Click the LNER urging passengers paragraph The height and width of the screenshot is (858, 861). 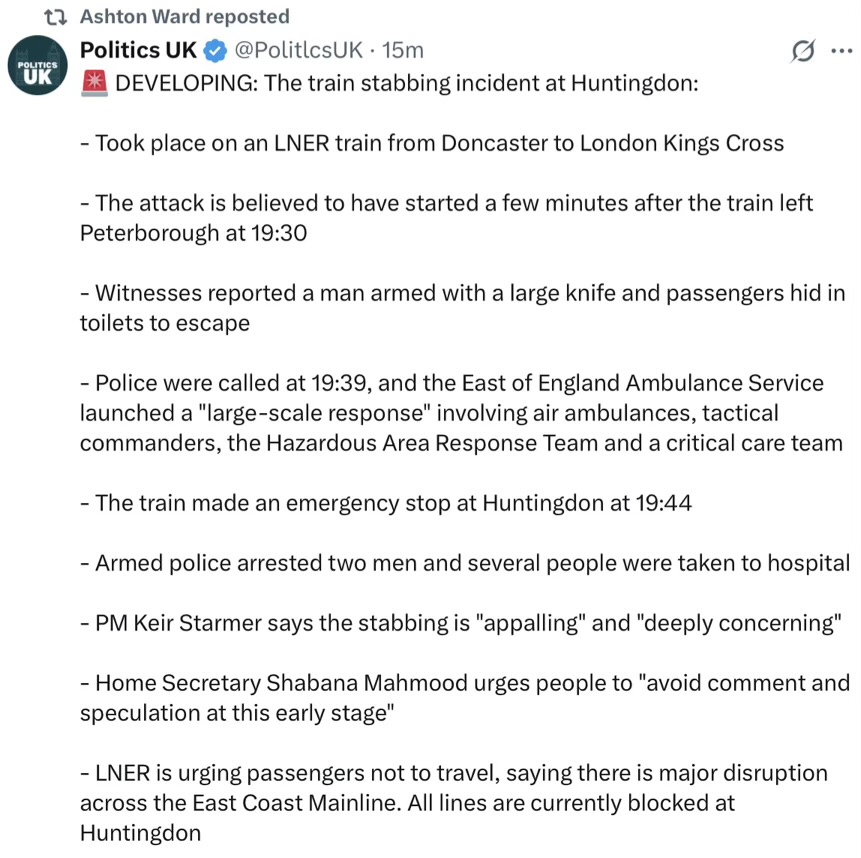pos(454,803)
